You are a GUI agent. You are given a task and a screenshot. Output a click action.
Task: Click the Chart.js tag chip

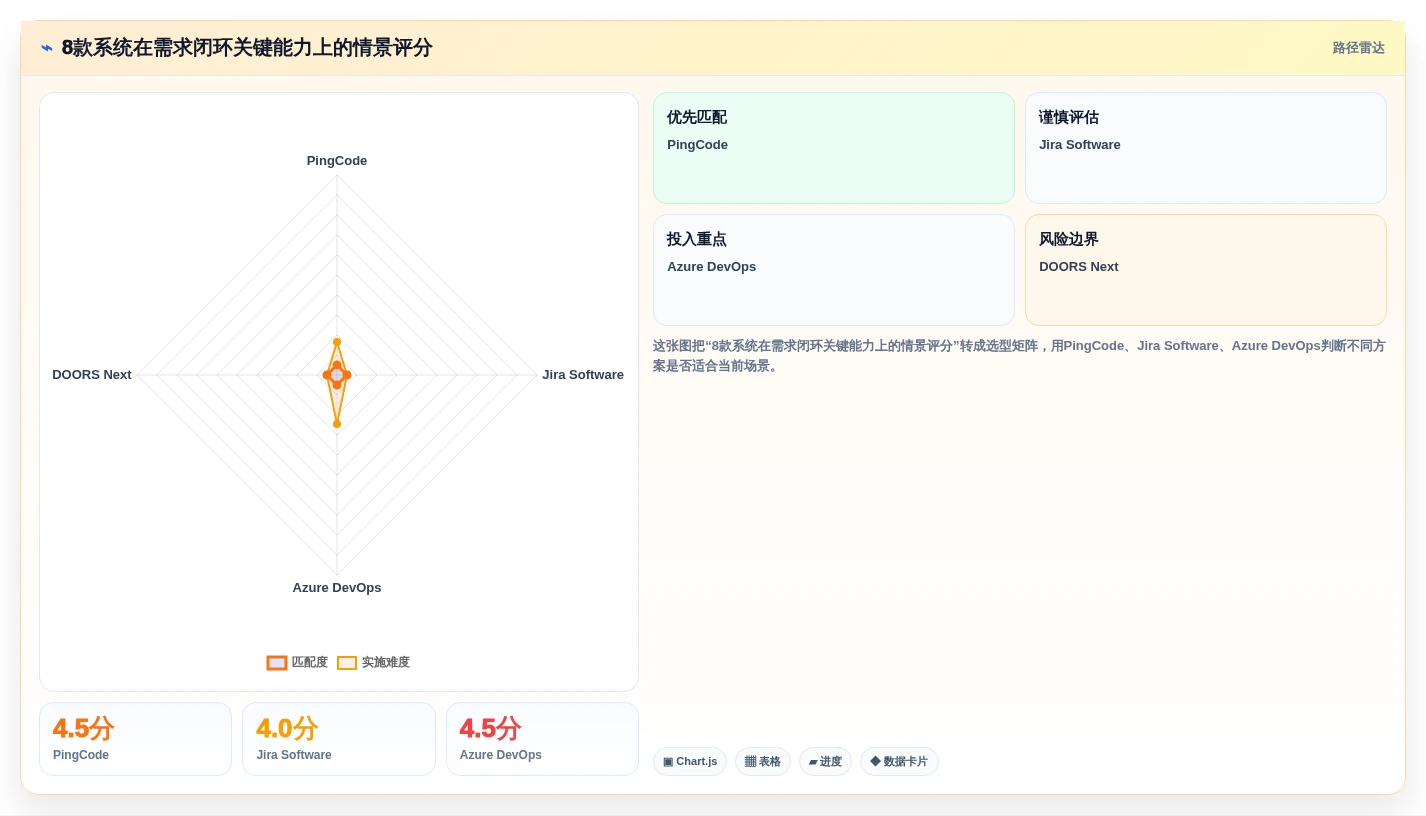(x=690, y=762)
